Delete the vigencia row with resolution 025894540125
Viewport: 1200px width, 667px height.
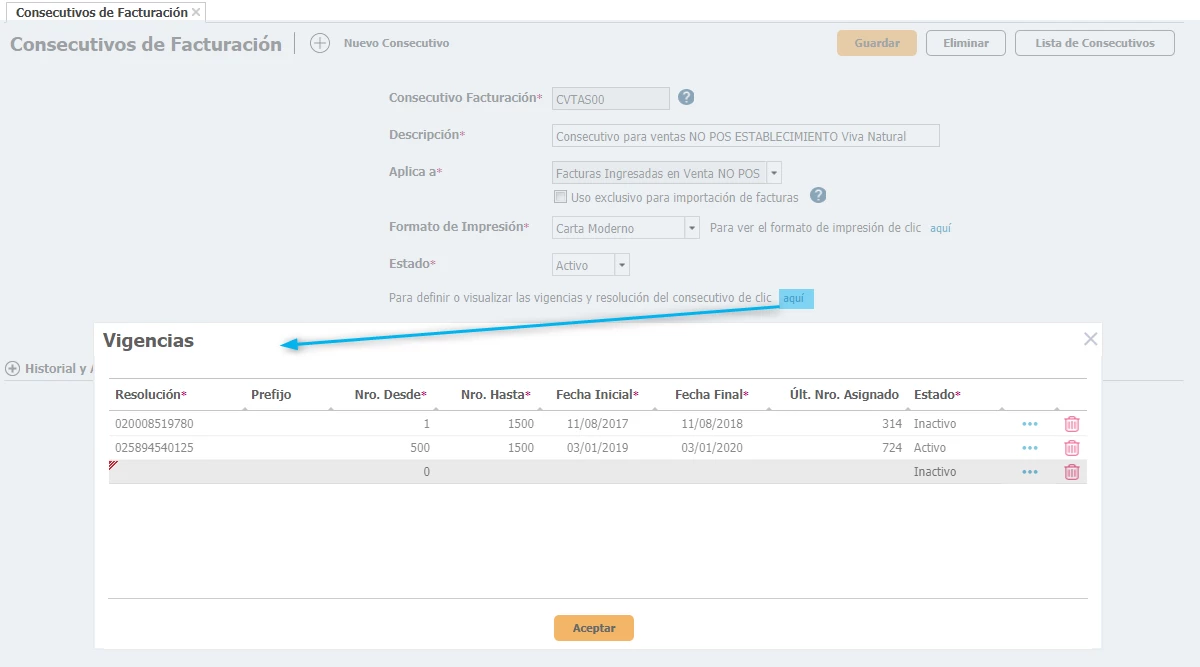pyautogui.click(x=1071, y=448)
